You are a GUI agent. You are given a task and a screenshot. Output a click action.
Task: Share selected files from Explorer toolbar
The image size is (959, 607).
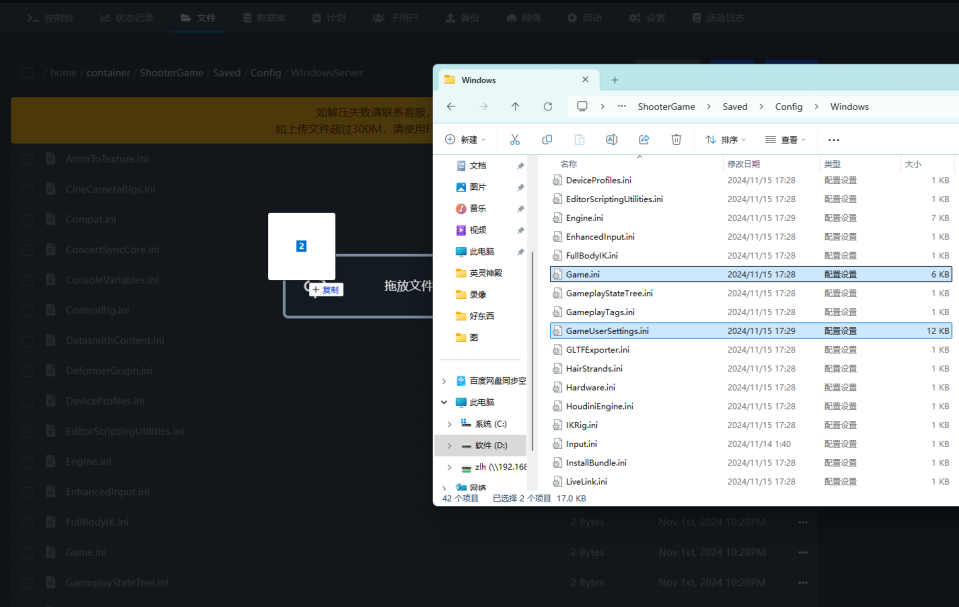(644, 140)
